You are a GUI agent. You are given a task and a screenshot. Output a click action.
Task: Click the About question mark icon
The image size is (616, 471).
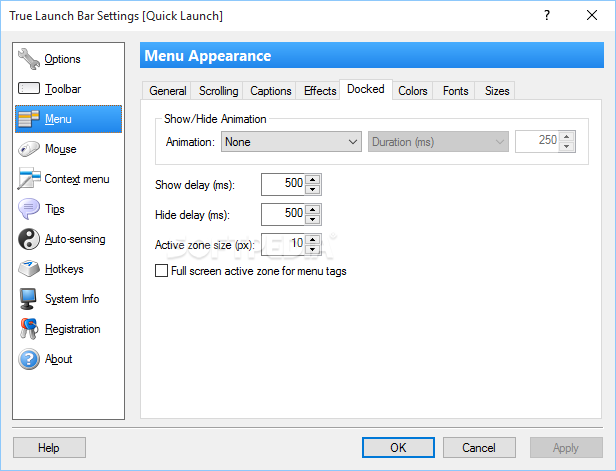coord(29,359)
